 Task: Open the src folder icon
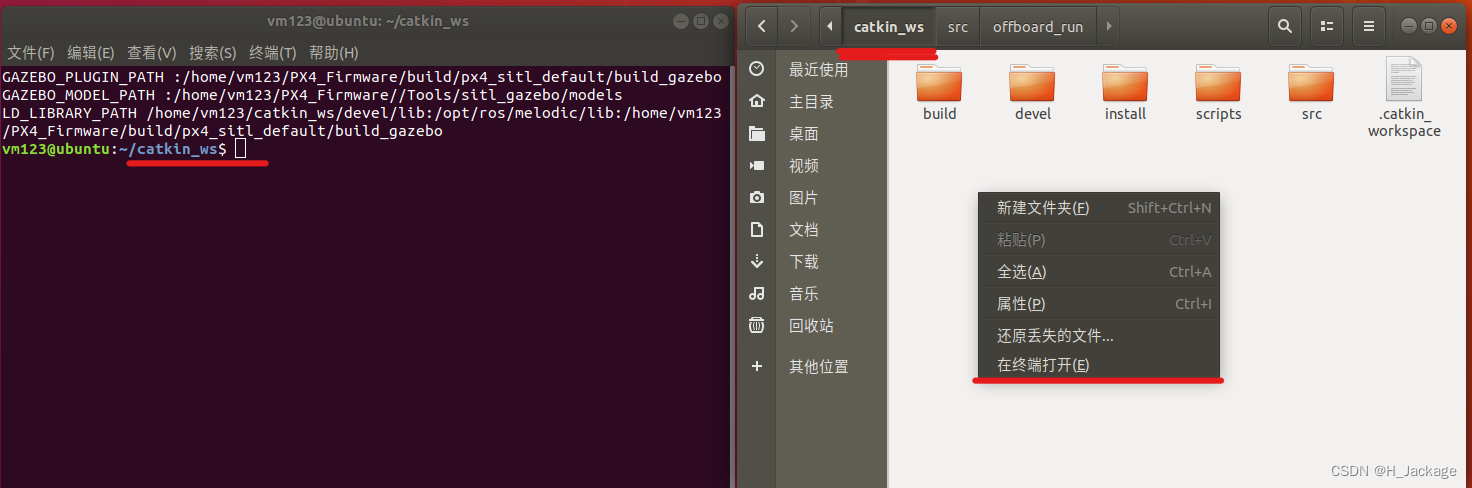click(1311, 84)
